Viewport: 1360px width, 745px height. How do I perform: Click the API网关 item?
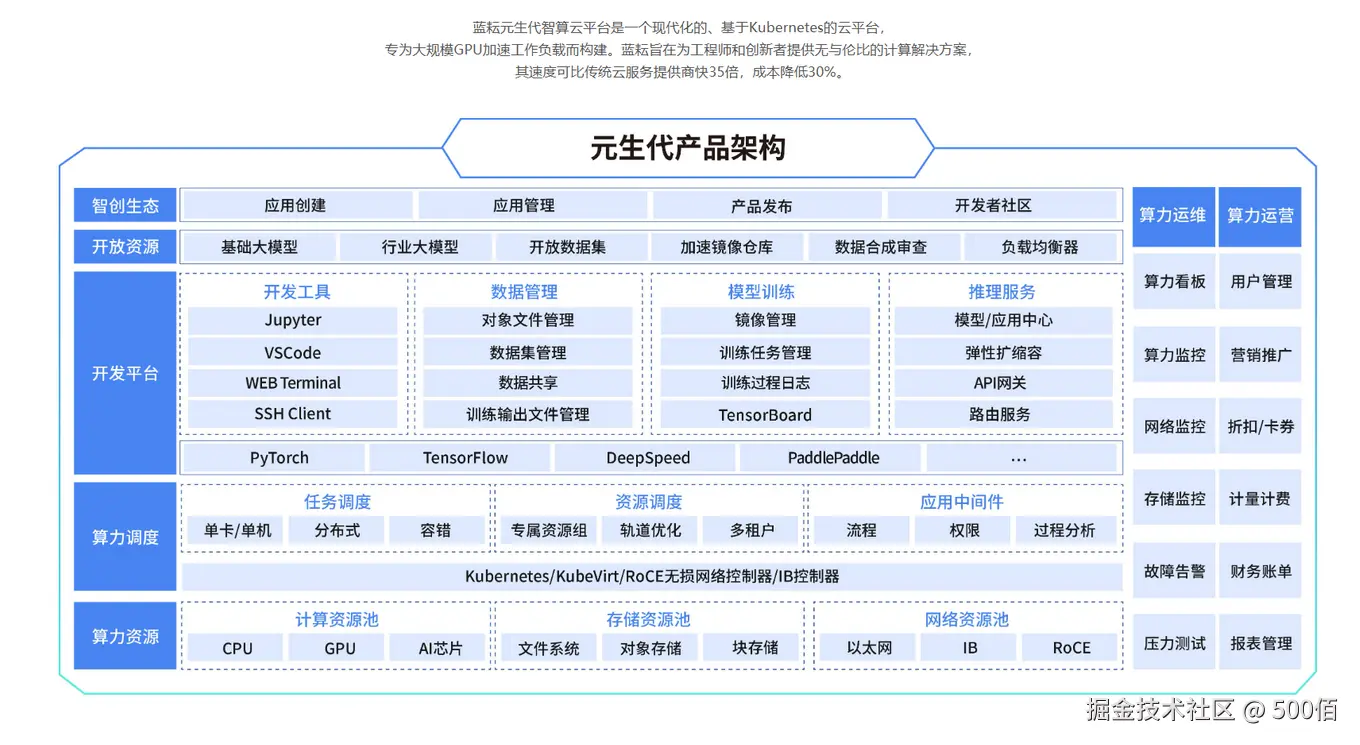coord(1003,383)
